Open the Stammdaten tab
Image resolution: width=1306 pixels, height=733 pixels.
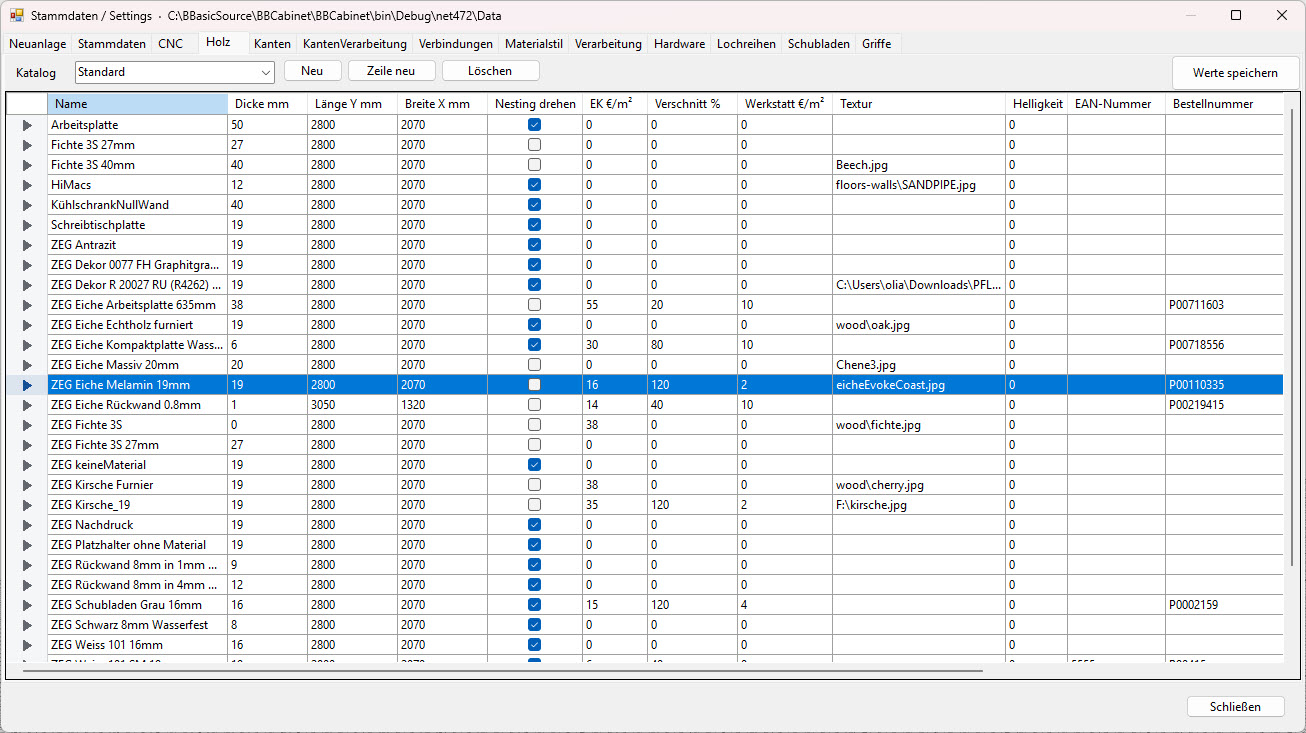pos(112,44)
